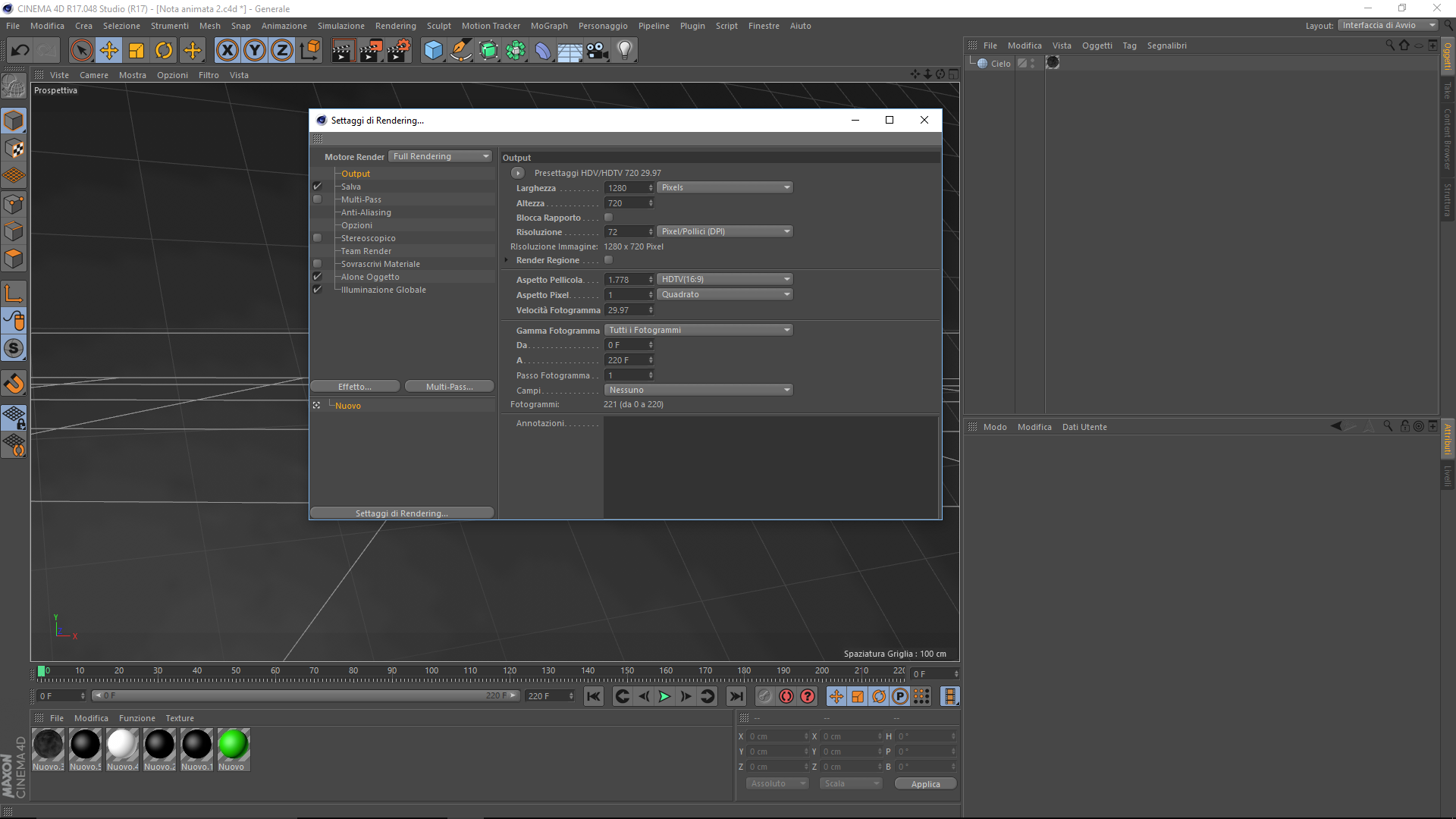Open the MoGraph menu
Screen dimensions: 1456x819
point(548,26)
